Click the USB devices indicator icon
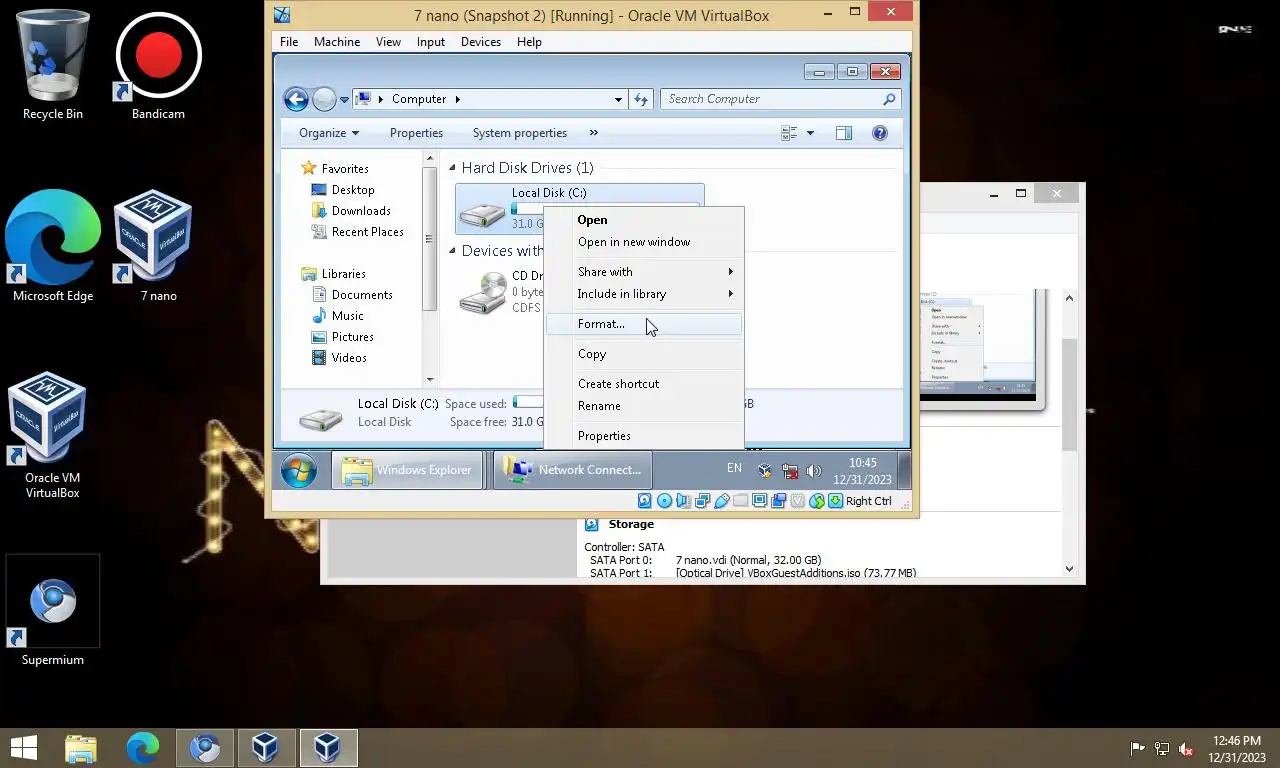Image resolution: width=1280 pixels, height=768 pixels. pyautogui.click(x=721, y=501)
